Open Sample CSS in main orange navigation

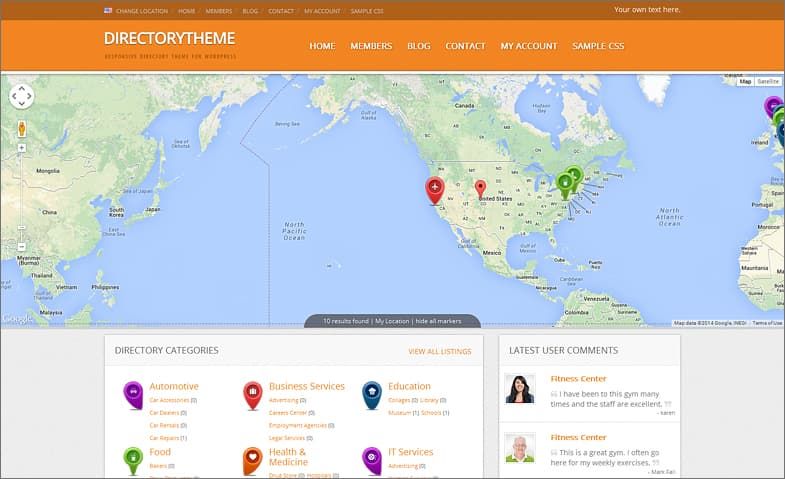[598, 46]
